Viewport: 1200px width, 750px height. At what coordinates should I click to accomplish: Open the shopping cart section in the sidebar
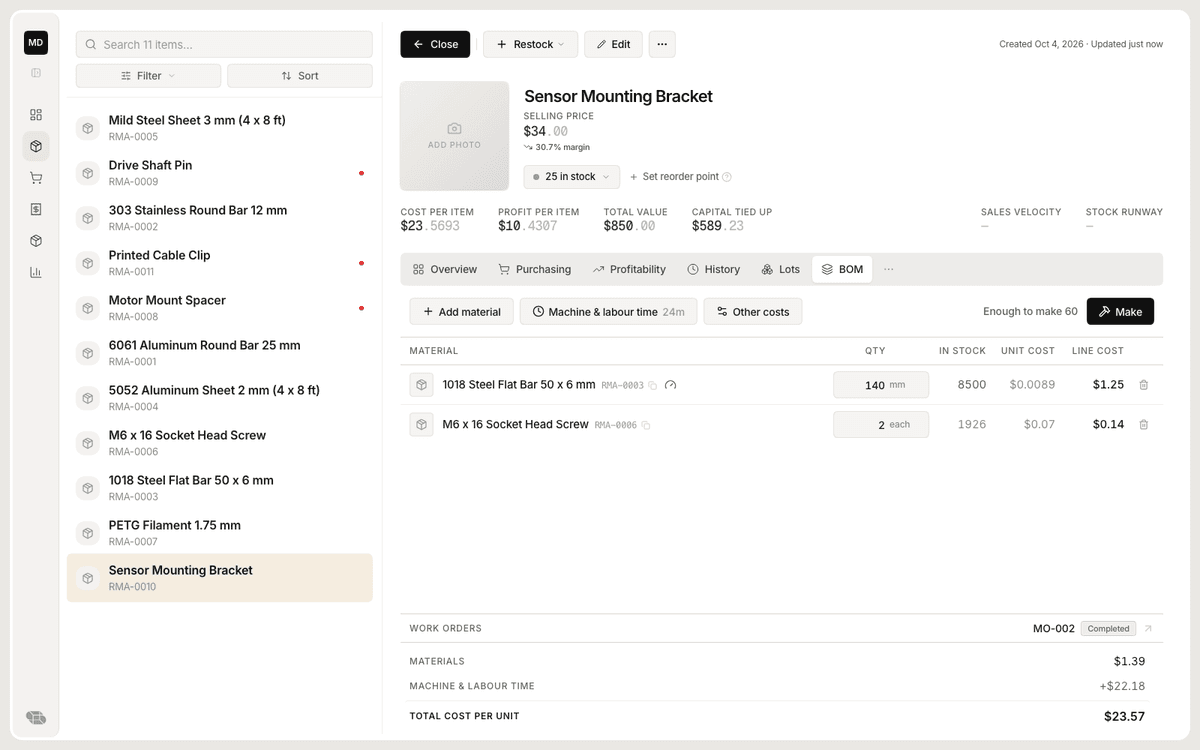pyautogui.click(x=36, y=178)
